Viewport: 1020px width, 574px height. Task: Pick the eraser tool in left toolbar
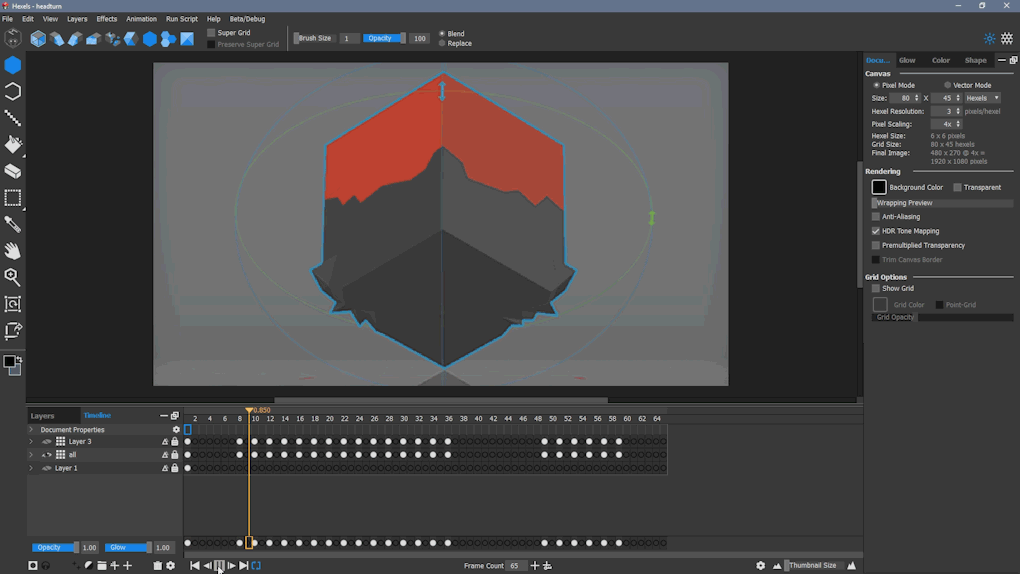pos(13,172)
